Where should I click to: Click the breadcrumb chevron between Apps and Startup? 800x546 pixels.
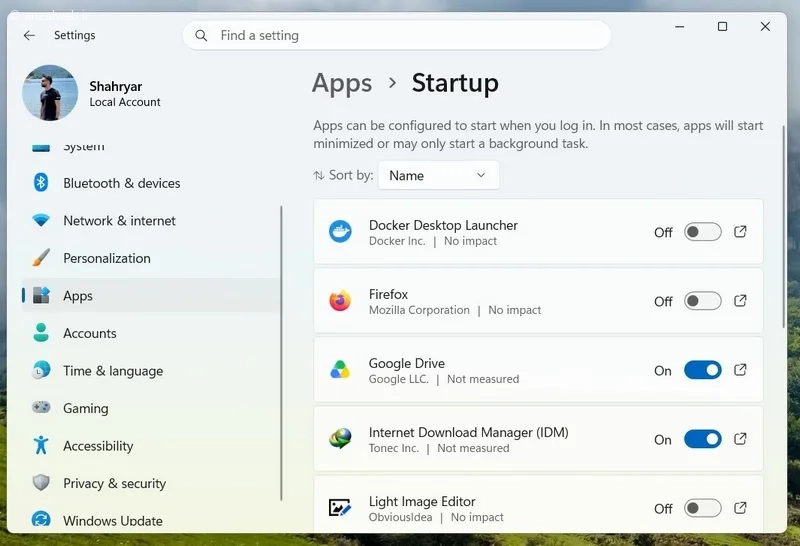[x=392, y=83]
